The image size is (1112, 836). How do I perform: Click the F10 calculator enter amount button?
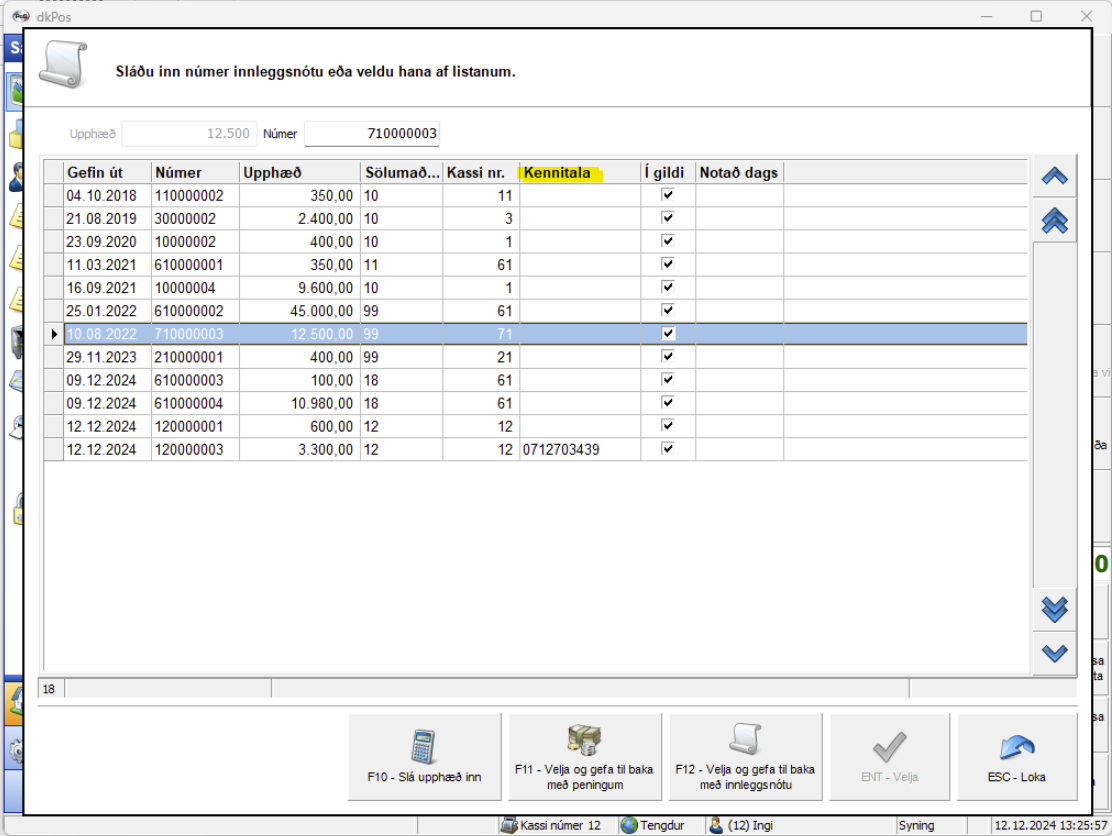pyautogui.click(x=424, y=757)
